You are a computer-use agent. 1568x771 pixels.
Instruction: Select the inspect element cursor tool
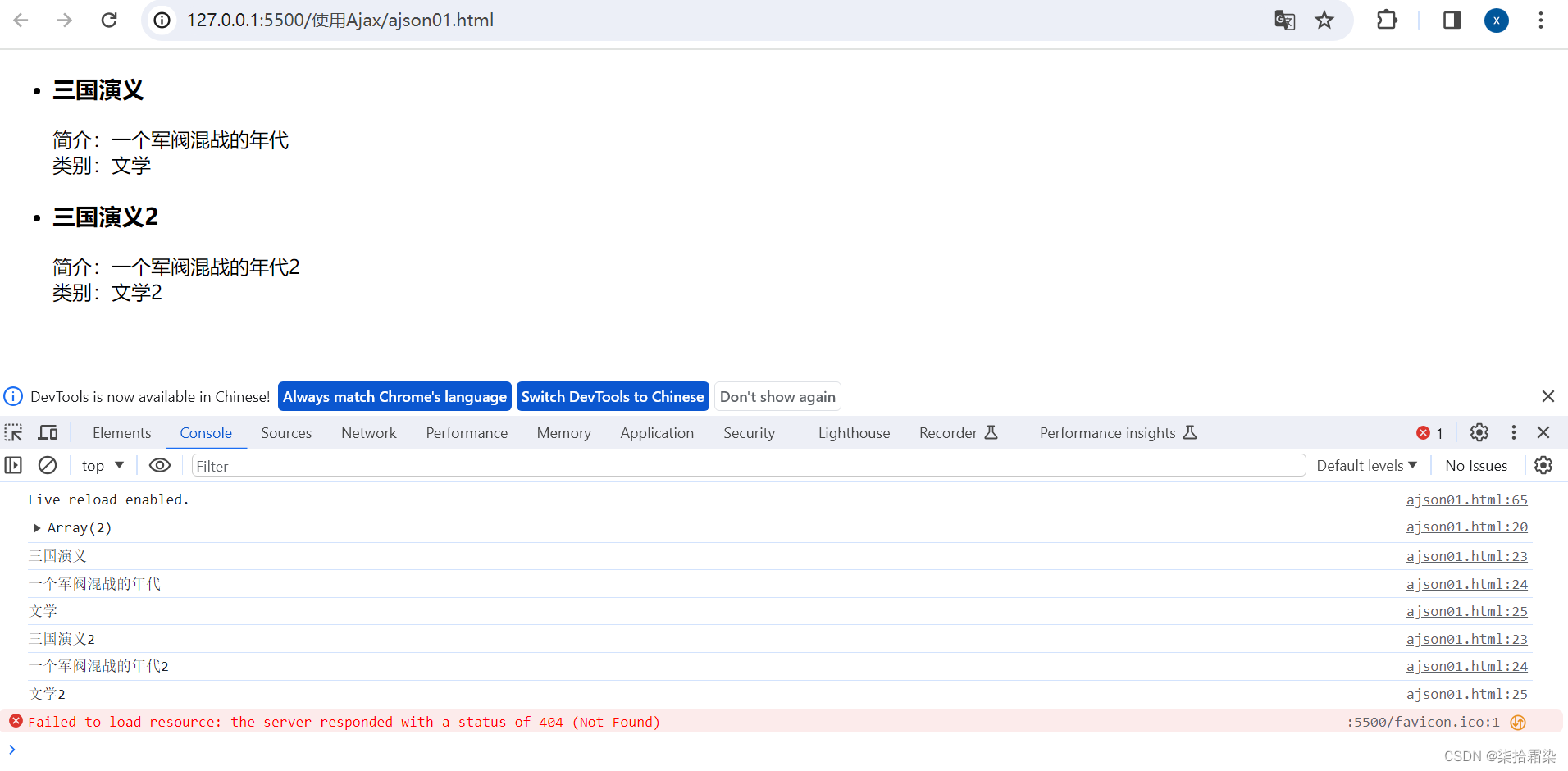(13, 432)
